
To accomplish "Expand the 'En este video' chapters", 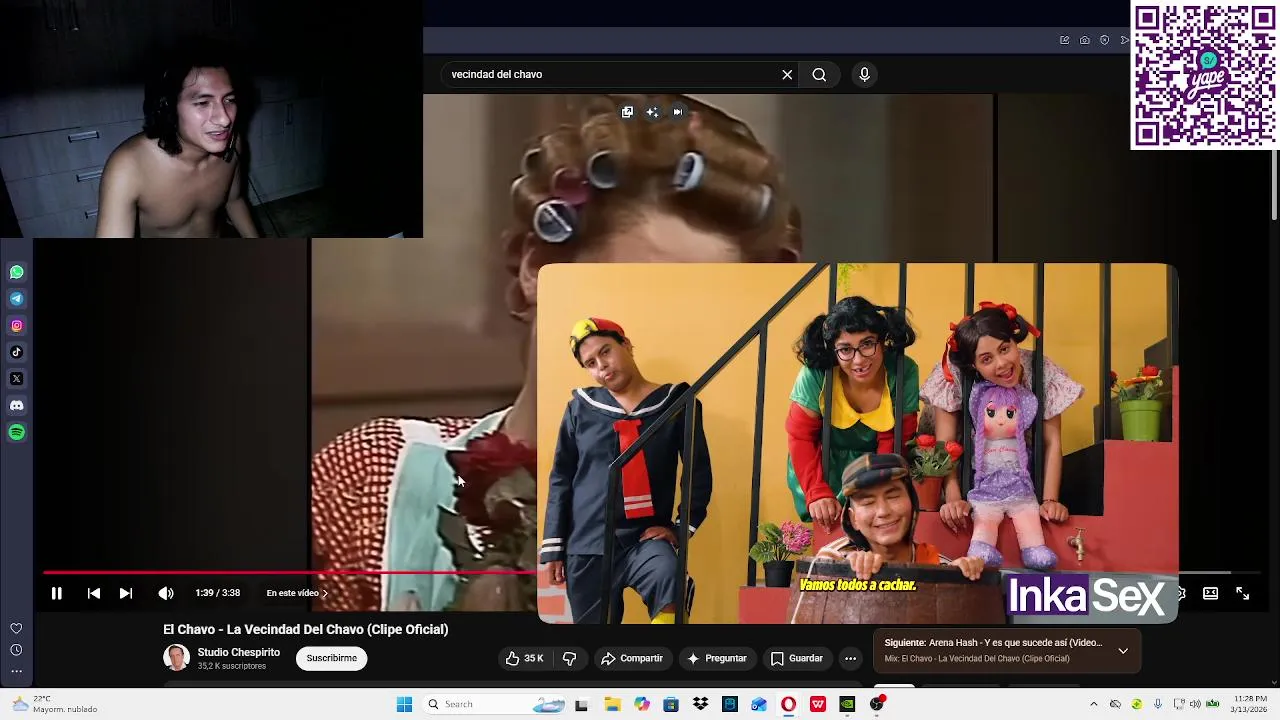I will 297,593.
